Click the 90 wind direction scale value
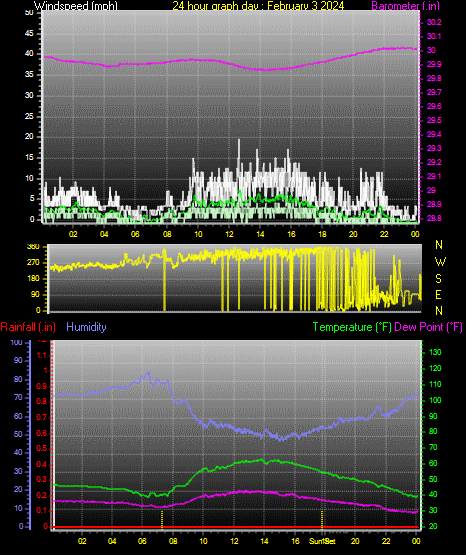 coord(35,294)
